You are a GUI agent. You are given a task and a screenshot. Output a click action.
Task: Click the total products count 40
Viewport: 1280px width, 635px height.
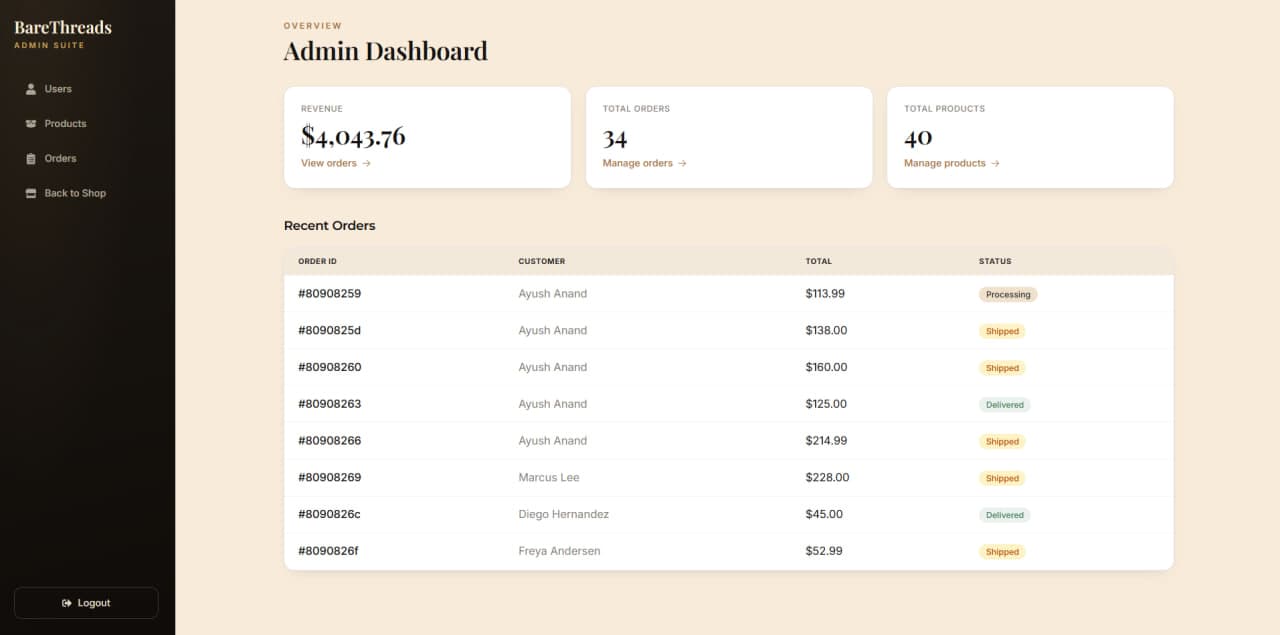click(x=918, y=137)
